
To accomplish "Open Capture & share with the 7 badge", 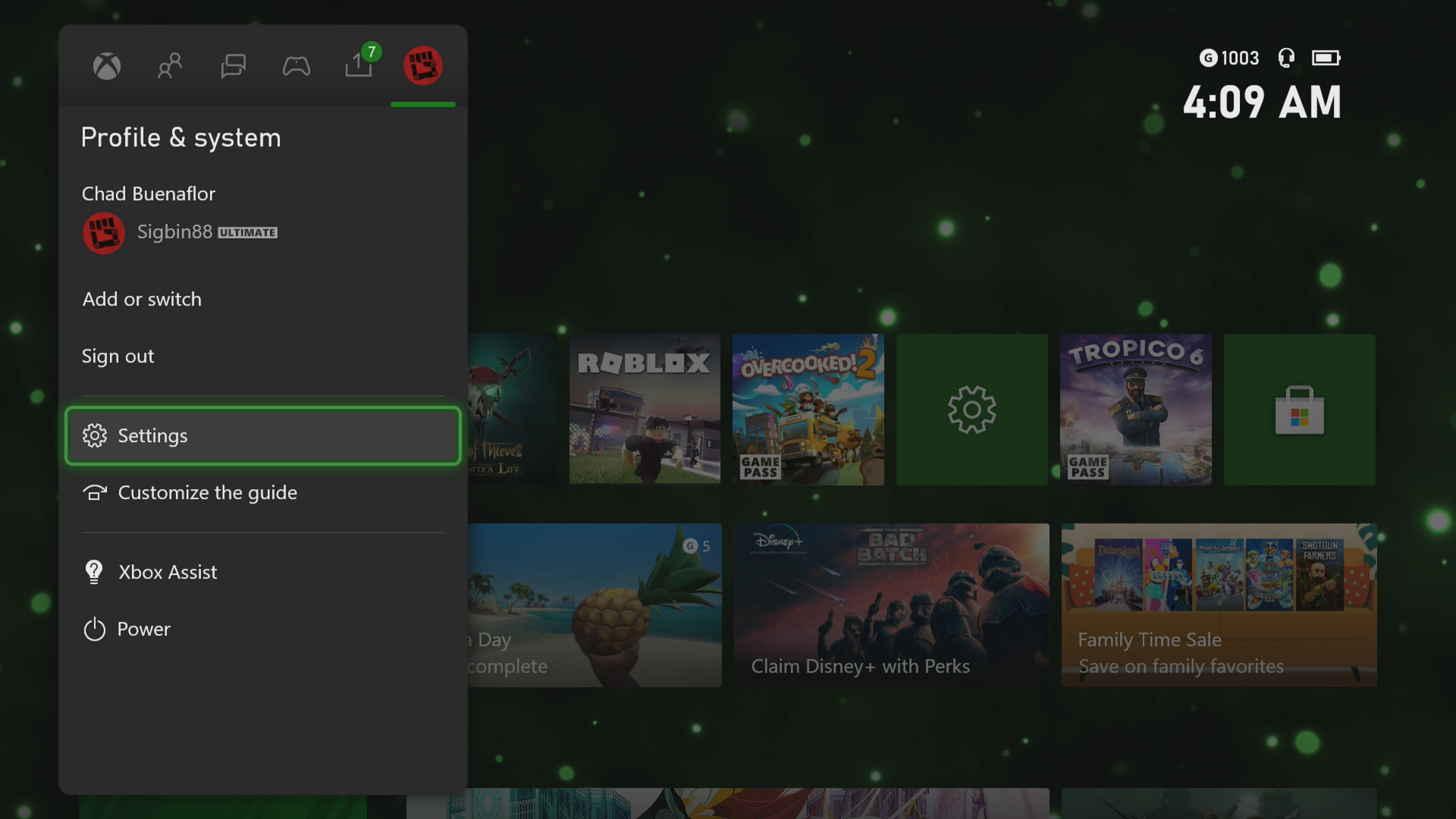I will click(x=359, y=66).
